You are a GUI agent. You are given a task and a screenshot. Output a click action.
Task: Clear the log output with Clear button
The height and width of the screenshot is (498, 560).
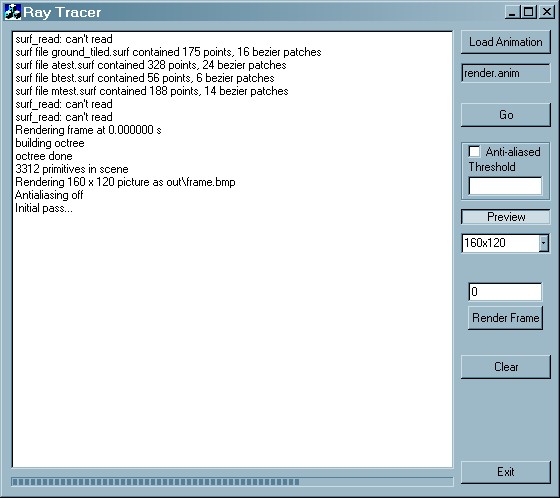(x=506, y=367)
